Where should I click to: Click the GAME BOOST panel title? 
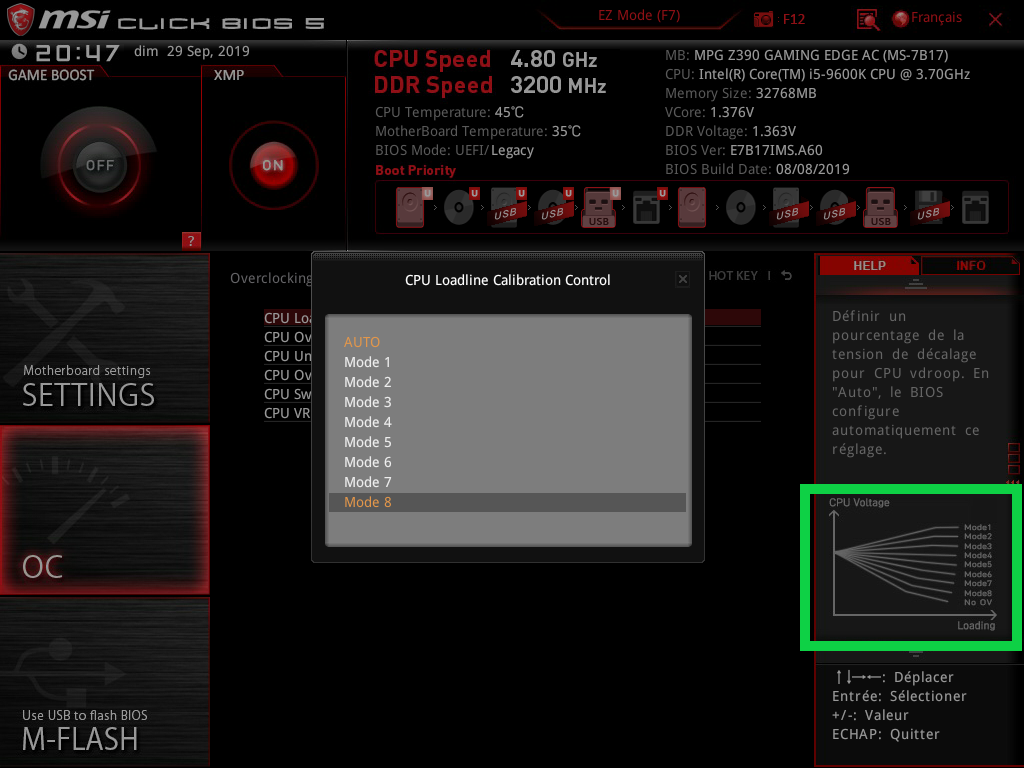coord(51,75)
